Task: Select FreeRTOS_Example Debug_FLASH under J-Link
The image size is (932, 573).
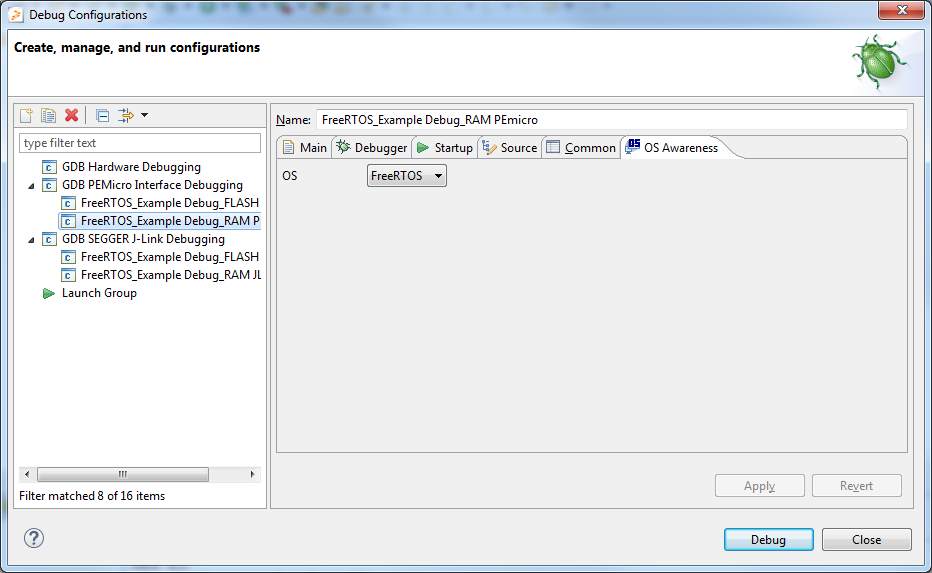Action: (169, 257)
